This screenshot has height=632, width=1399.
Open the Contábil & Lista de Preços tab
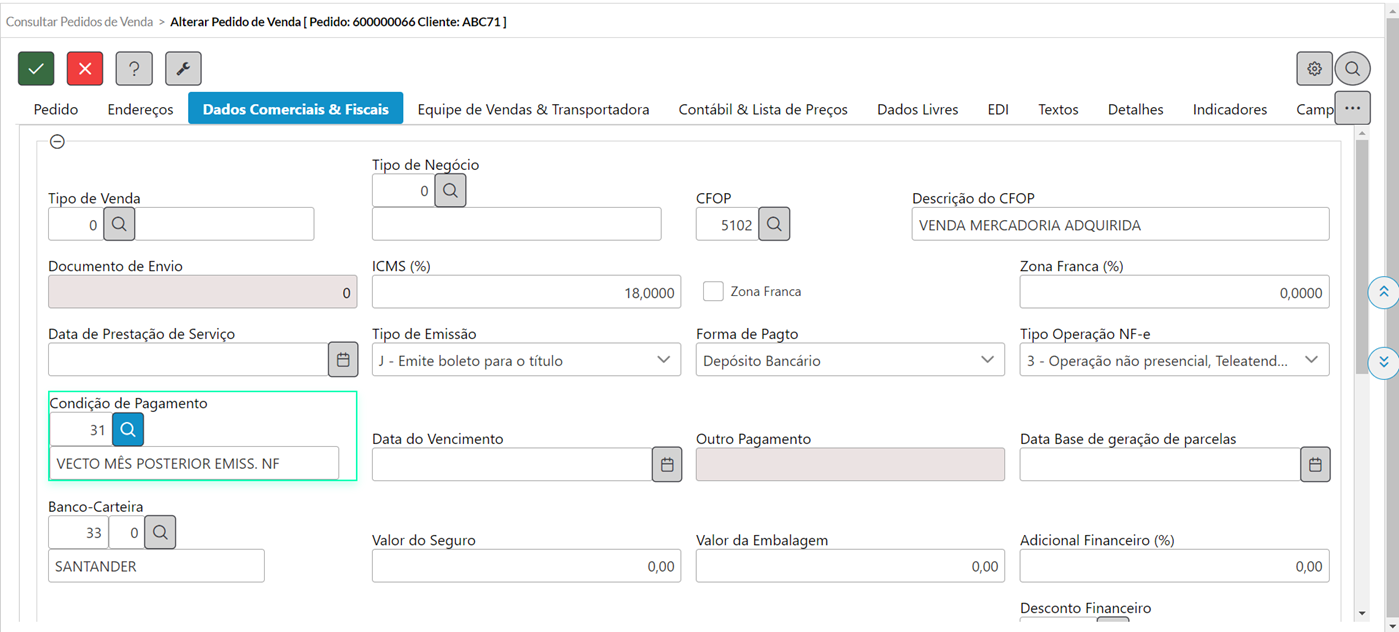pyautogui.click(x=763, y=109)
